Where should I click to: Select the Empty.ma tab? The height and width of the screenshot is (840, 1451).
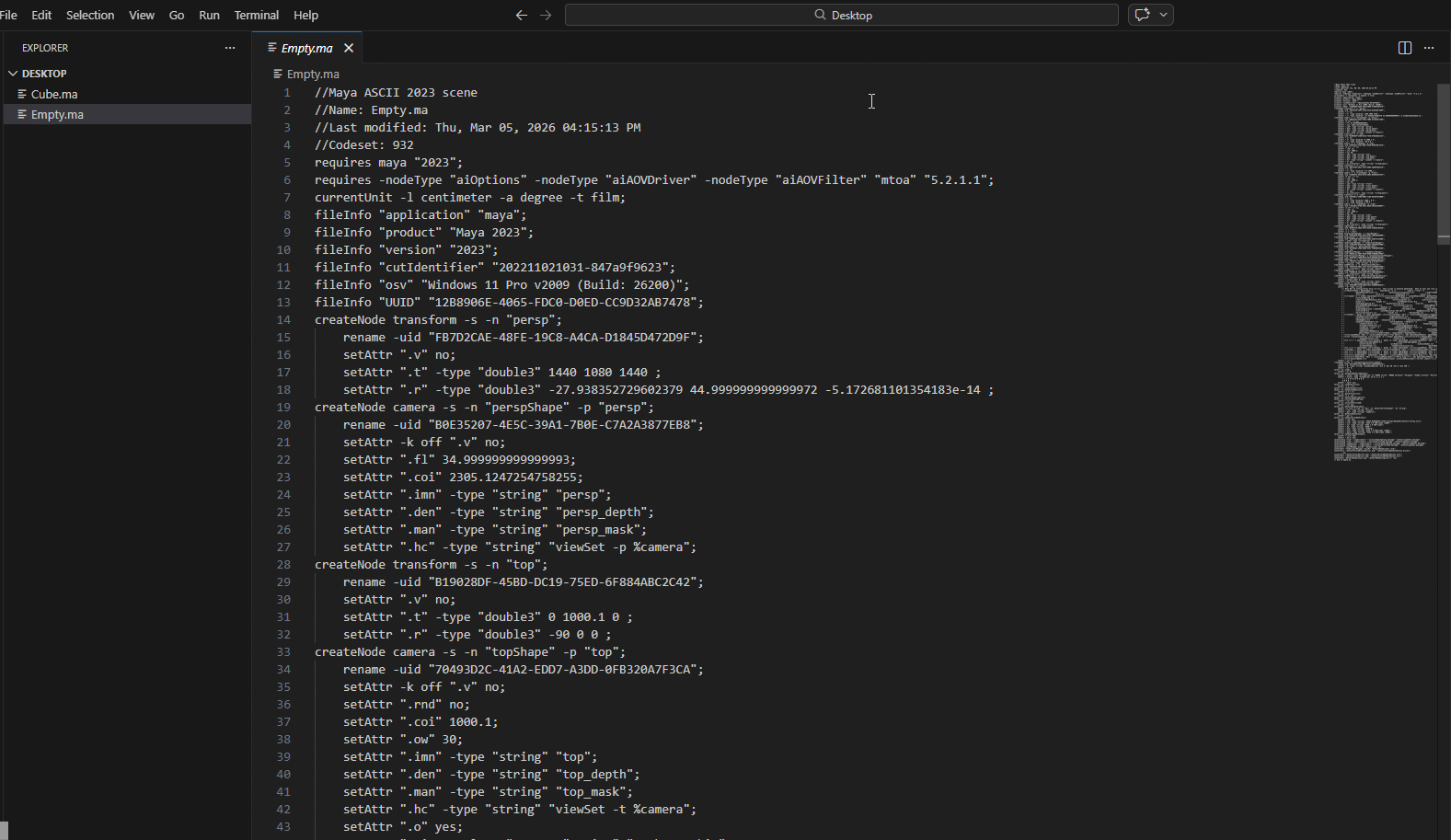point(306,48)
